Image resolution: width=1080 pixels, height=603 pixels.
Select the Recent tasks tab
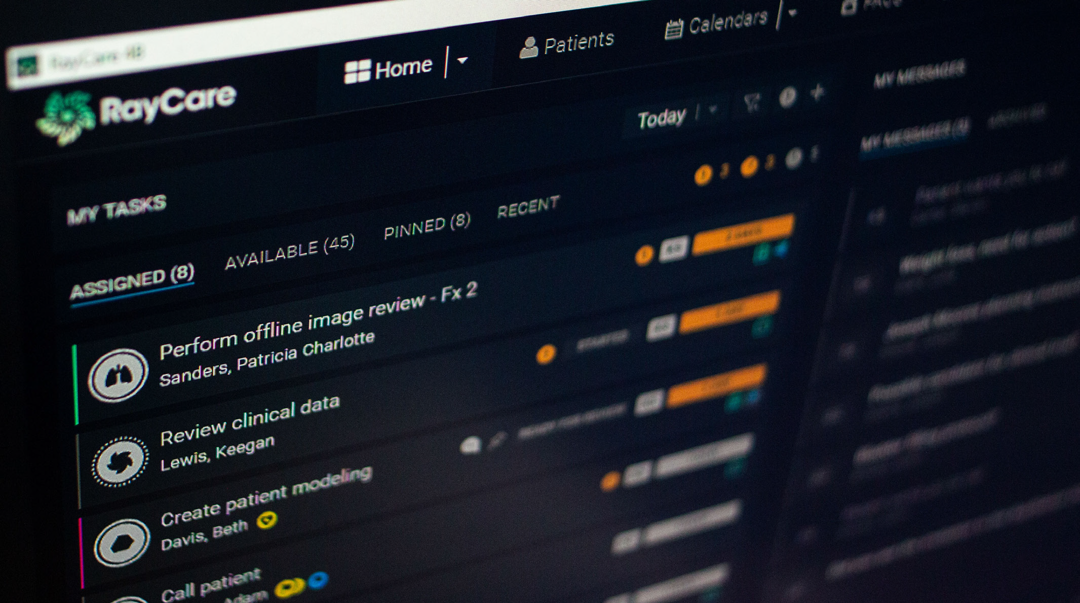click(x=528, y=207)
